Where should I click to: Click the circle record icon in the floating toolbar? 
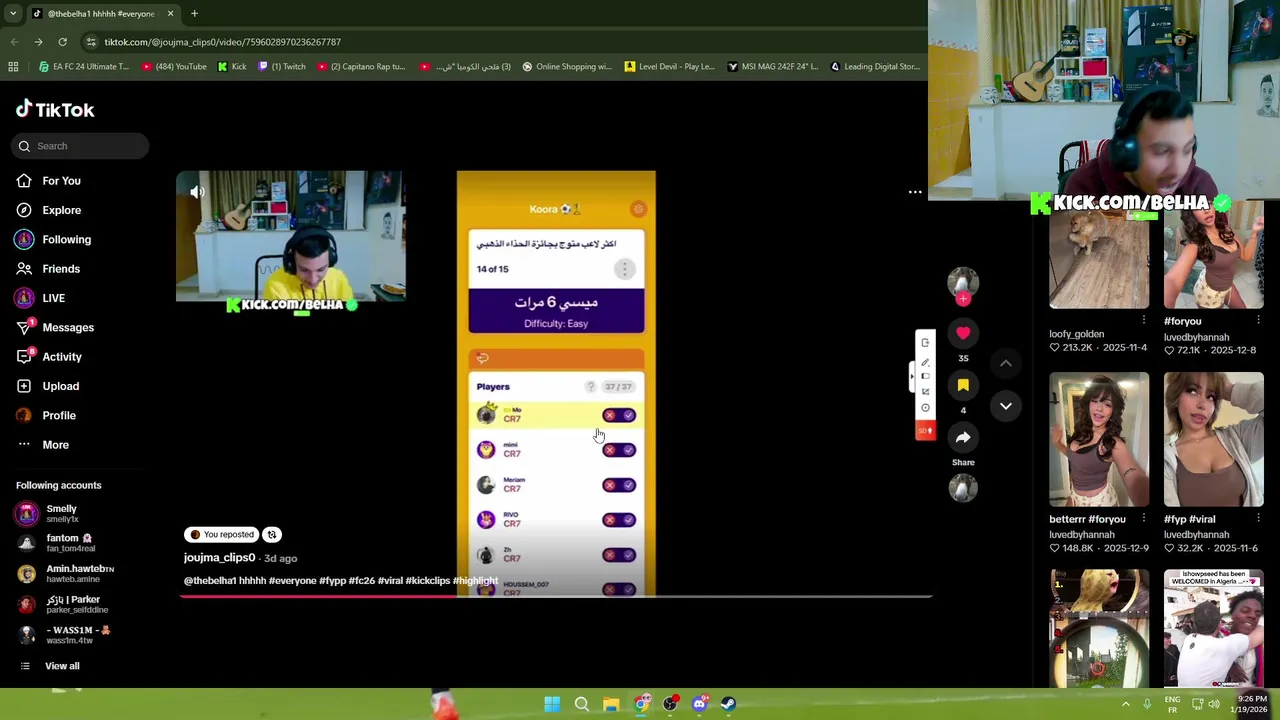925,408
